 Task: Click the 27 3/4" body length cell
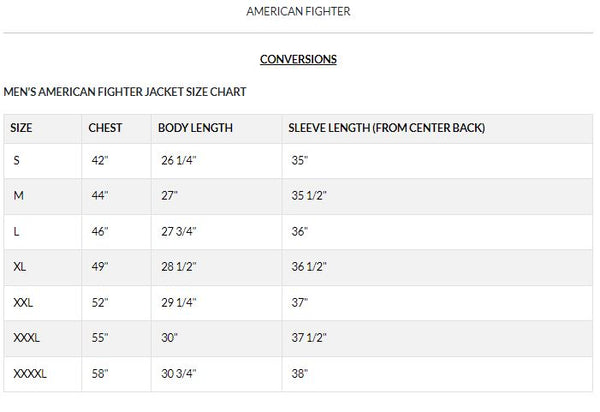179,231
